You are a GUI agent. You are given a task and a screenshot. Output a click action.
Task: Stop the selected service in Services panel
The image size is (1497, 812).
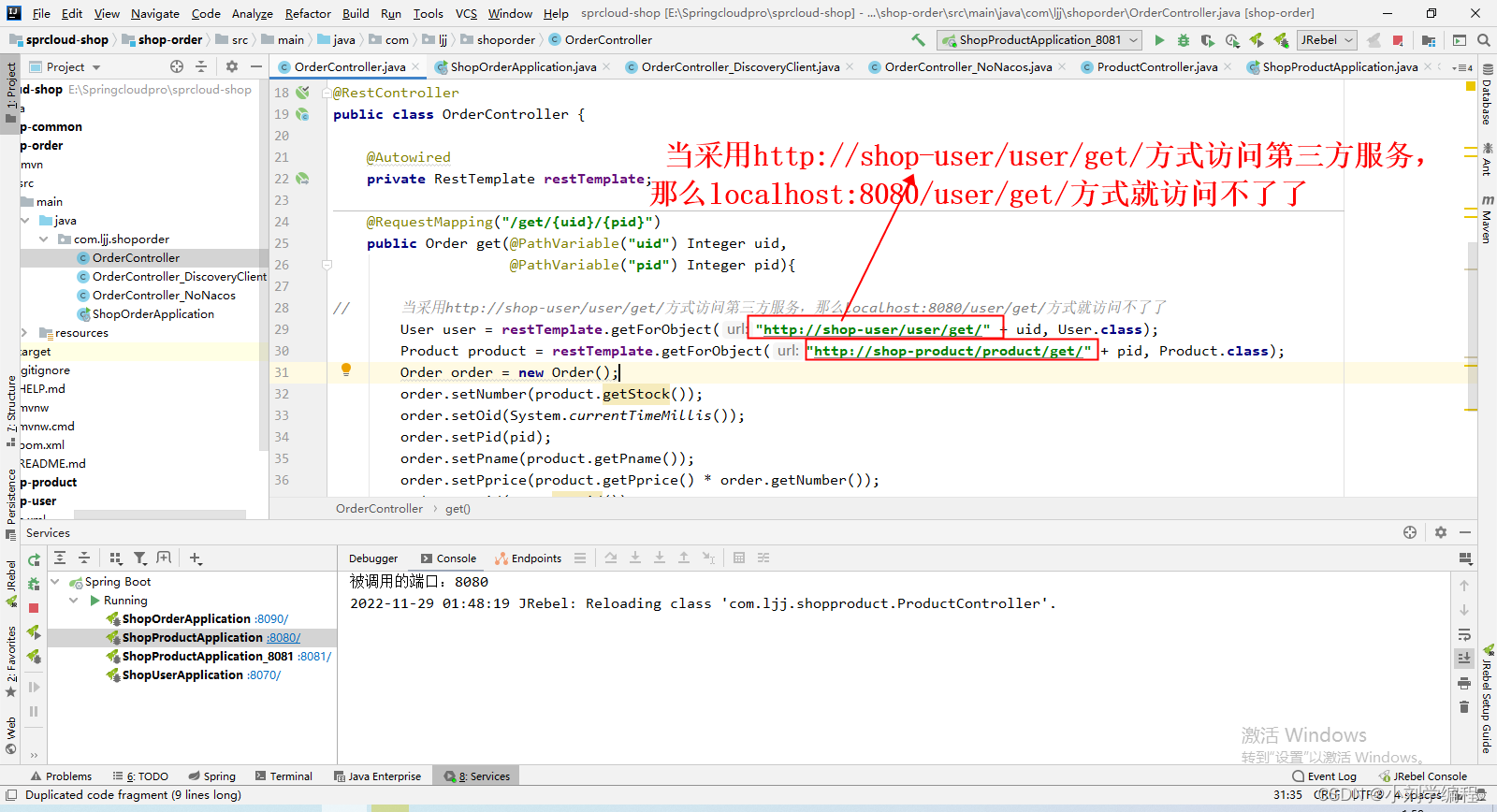(34, 608)
